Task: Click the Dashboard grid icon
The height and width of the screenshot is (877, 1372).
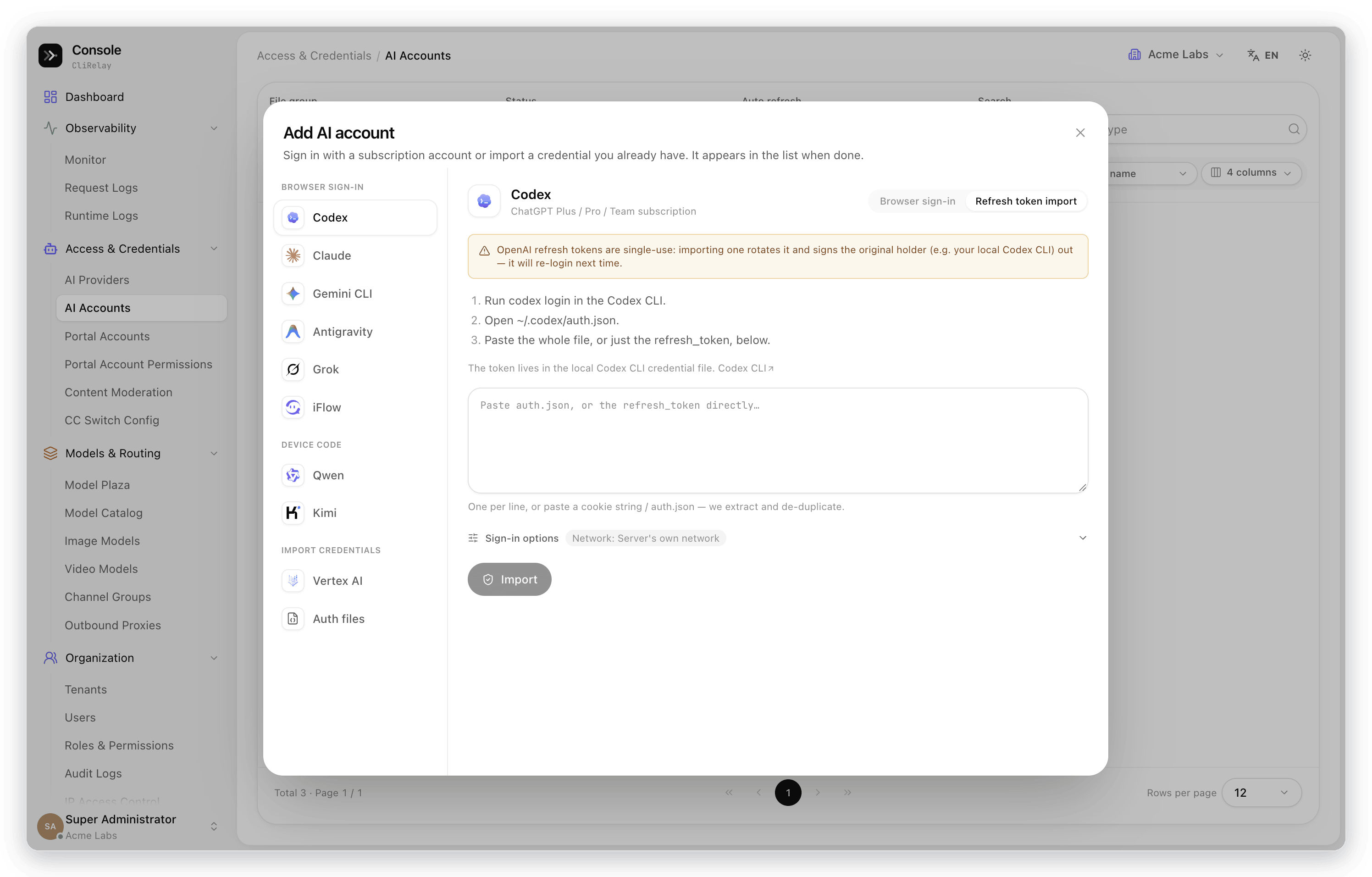Action: coord(50,97)
